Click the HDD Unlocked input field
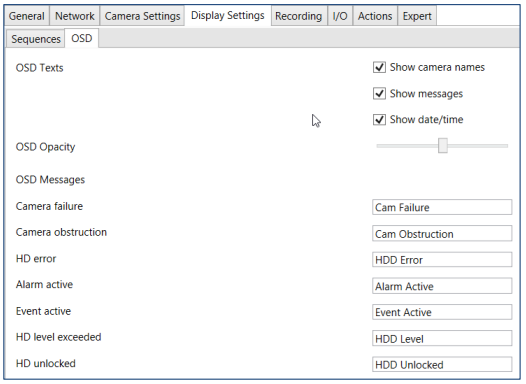 (x=442, y=365)
